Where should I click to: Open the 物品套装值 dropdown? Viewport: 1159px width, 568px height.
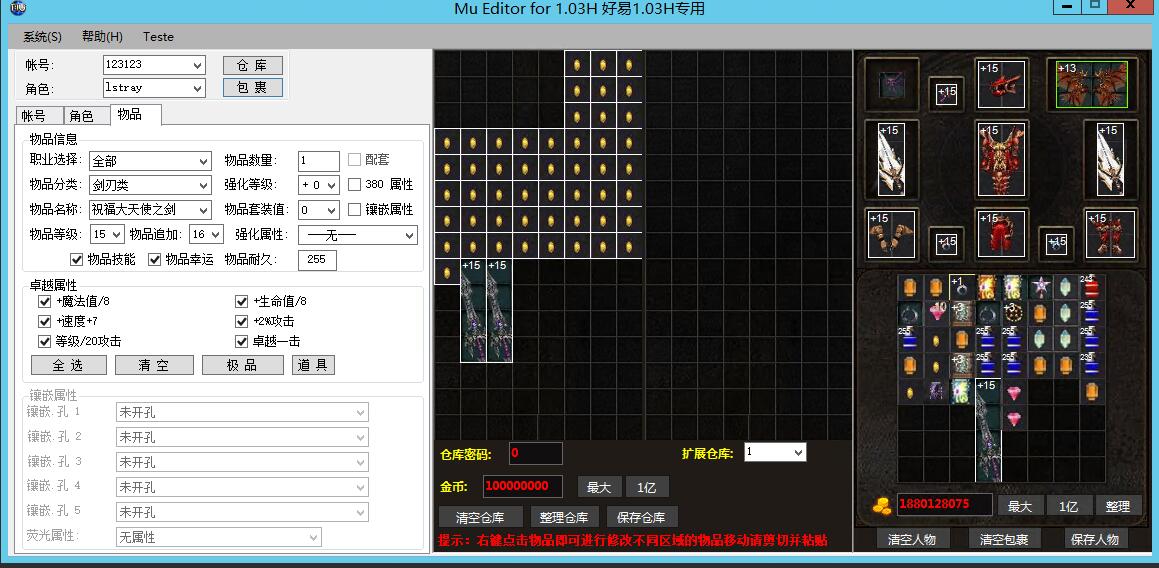click(x=319, y=209)
